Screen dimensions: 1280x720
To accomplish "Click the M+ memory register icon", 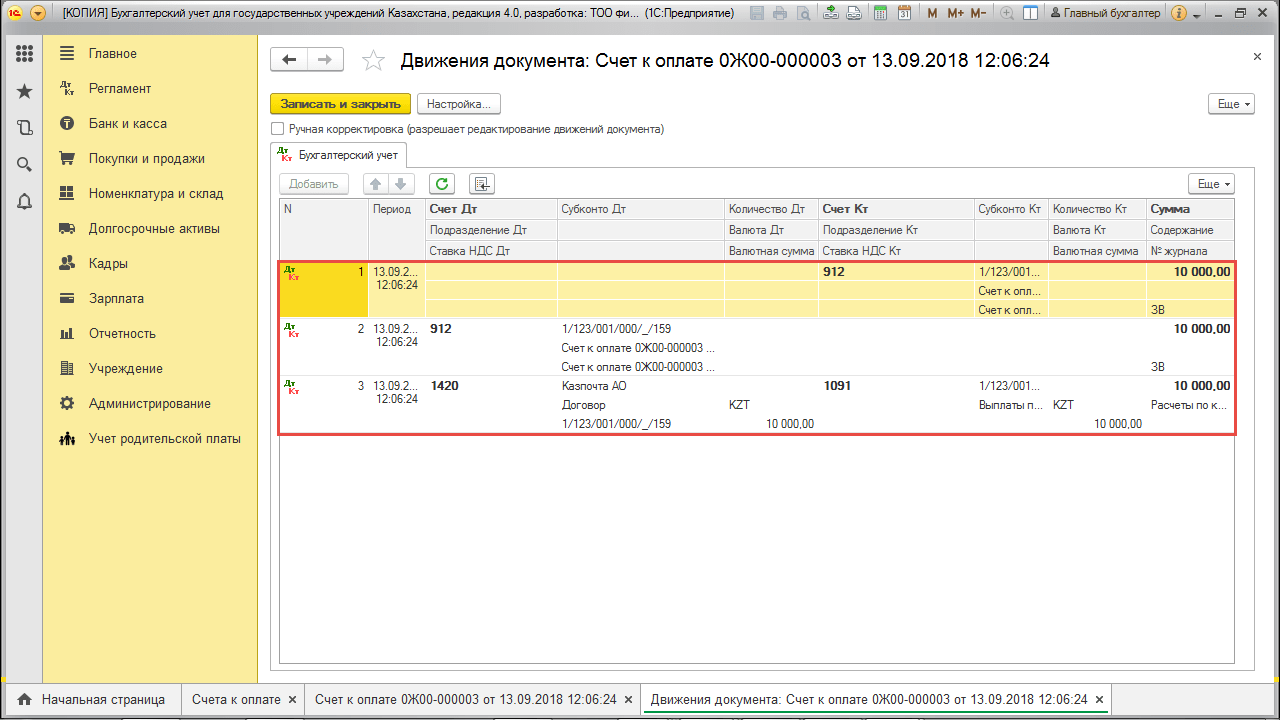I will pos(955,13).
